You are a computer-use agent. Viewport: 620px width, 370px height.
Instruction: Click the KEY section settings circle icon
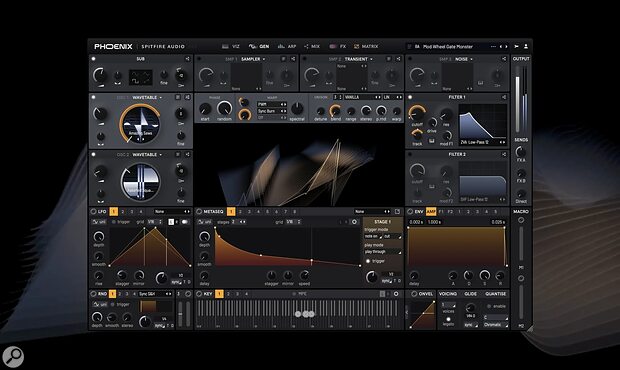point(396,294)
